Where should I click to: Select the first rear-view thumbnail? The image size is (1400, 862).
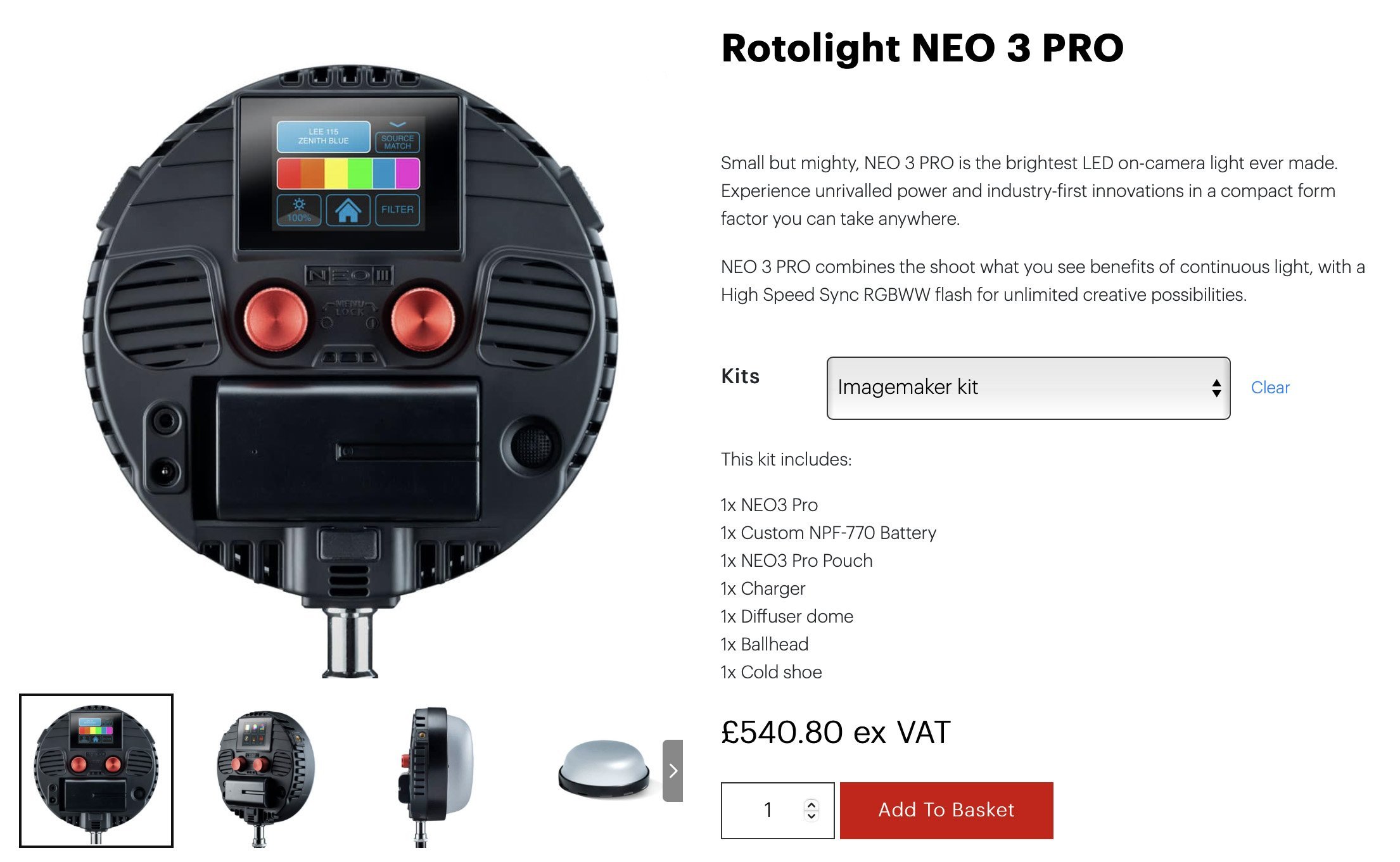pyautogui.click(x=96, y=770)
